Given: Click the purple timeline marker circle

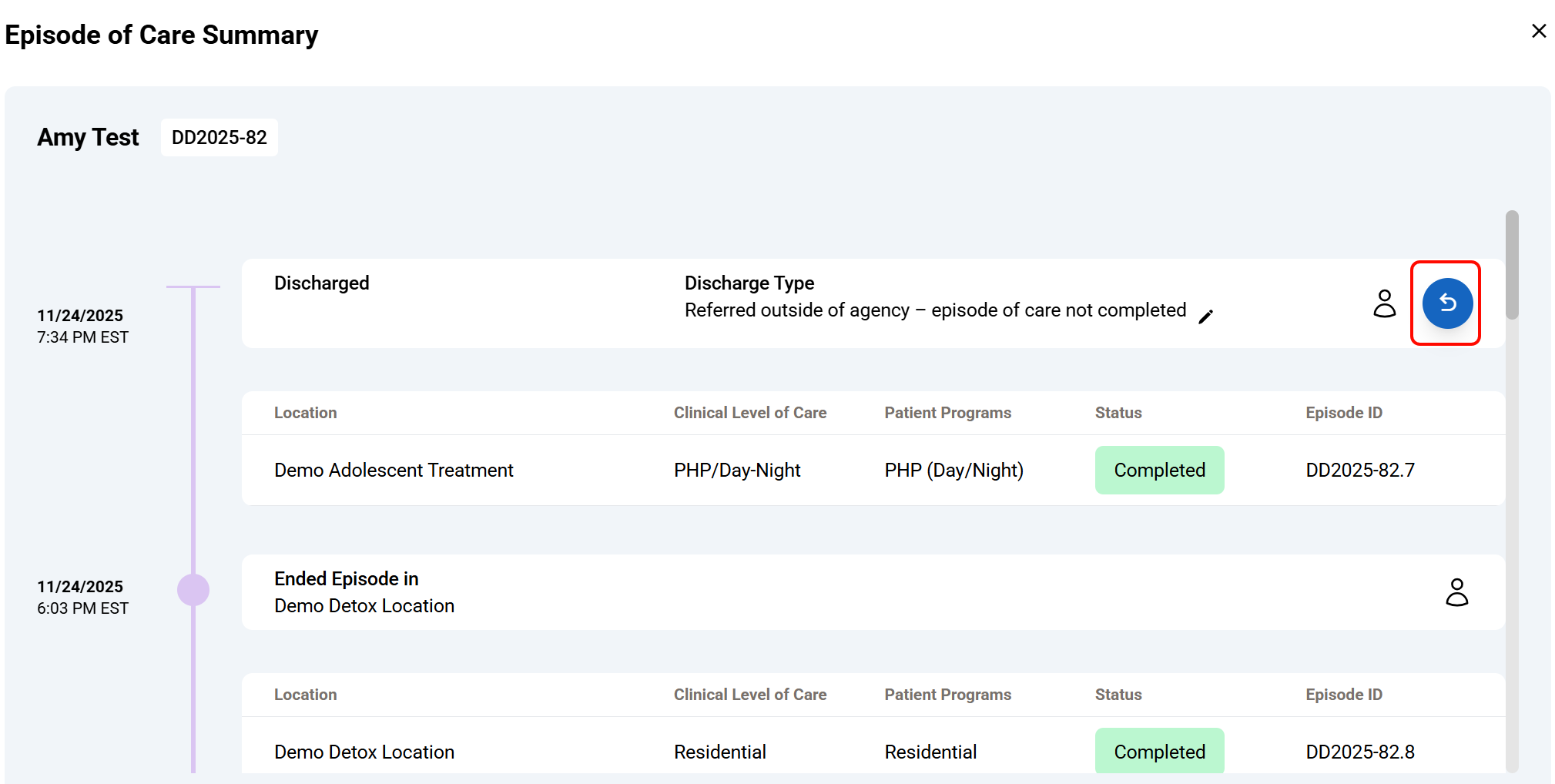Looking at the screenshot, I should [x=193, y=590].
